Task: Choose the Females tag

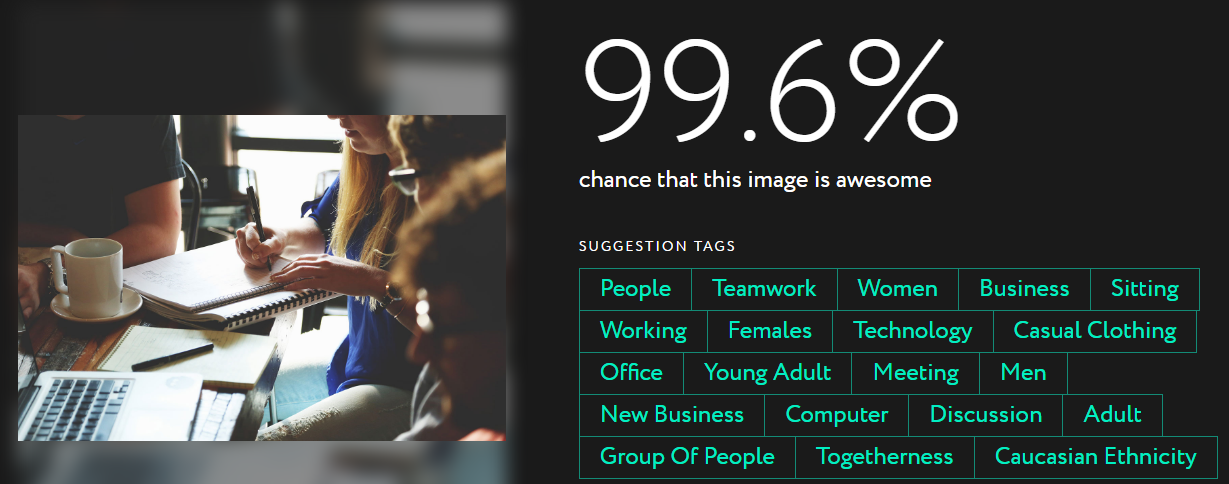Action: [x=770, y=331]
